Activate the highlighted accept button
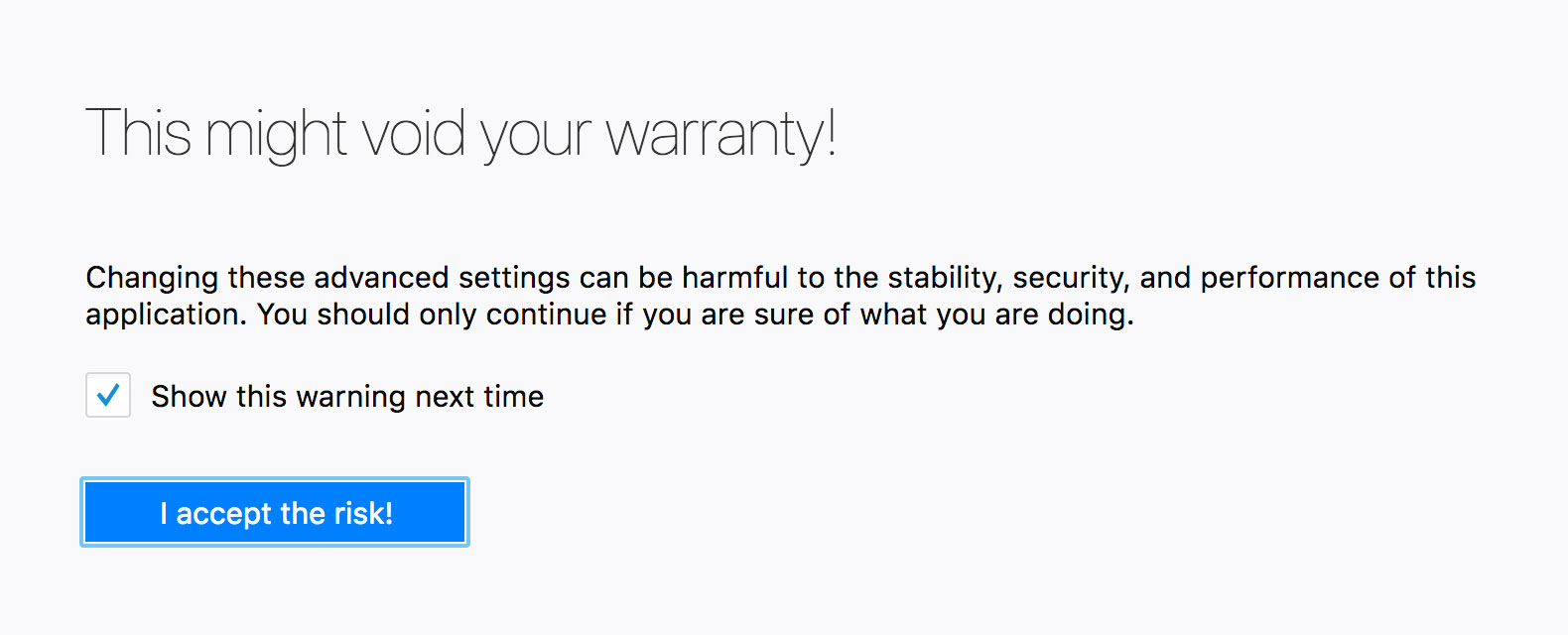 pos(275,512)
